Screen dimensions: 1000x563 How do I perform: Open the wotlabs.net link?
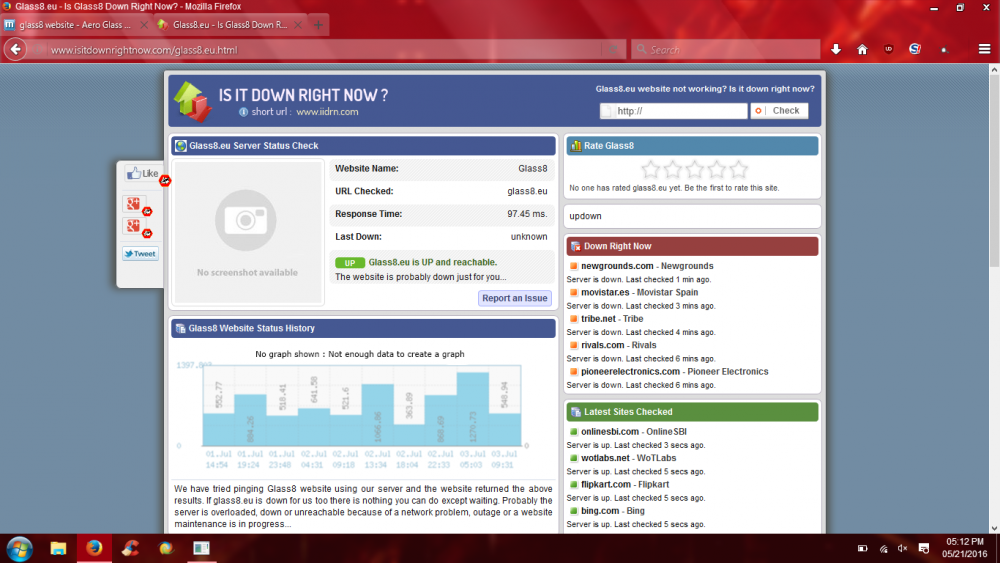pyautogui.click(x=605, y=458)
